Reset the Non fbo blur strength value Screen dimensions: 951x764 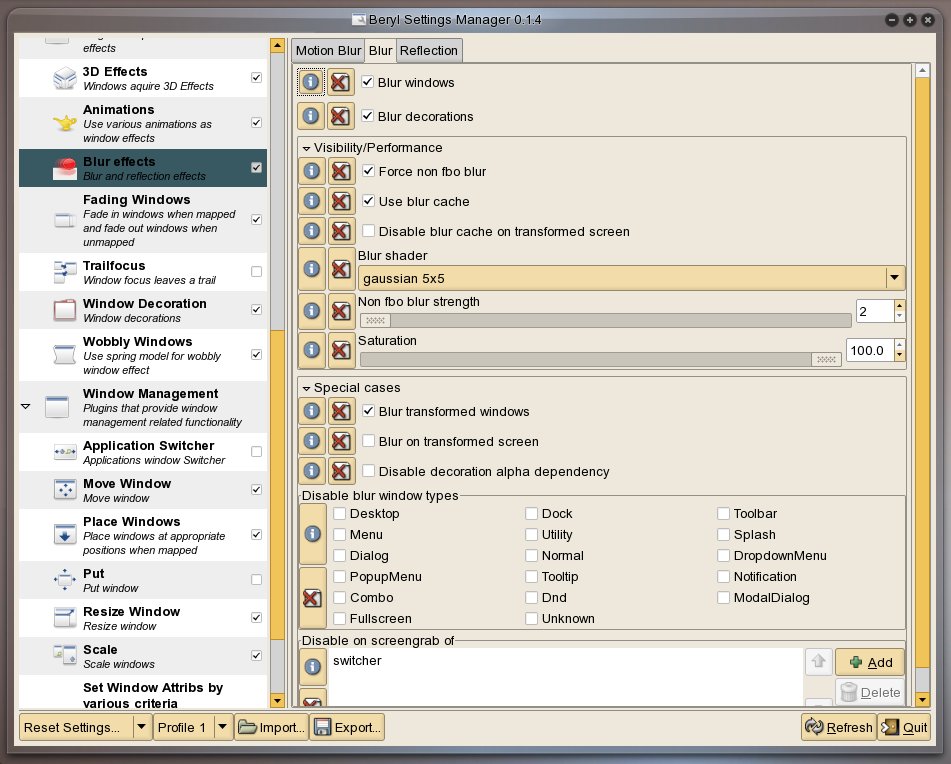click(341, 311)
